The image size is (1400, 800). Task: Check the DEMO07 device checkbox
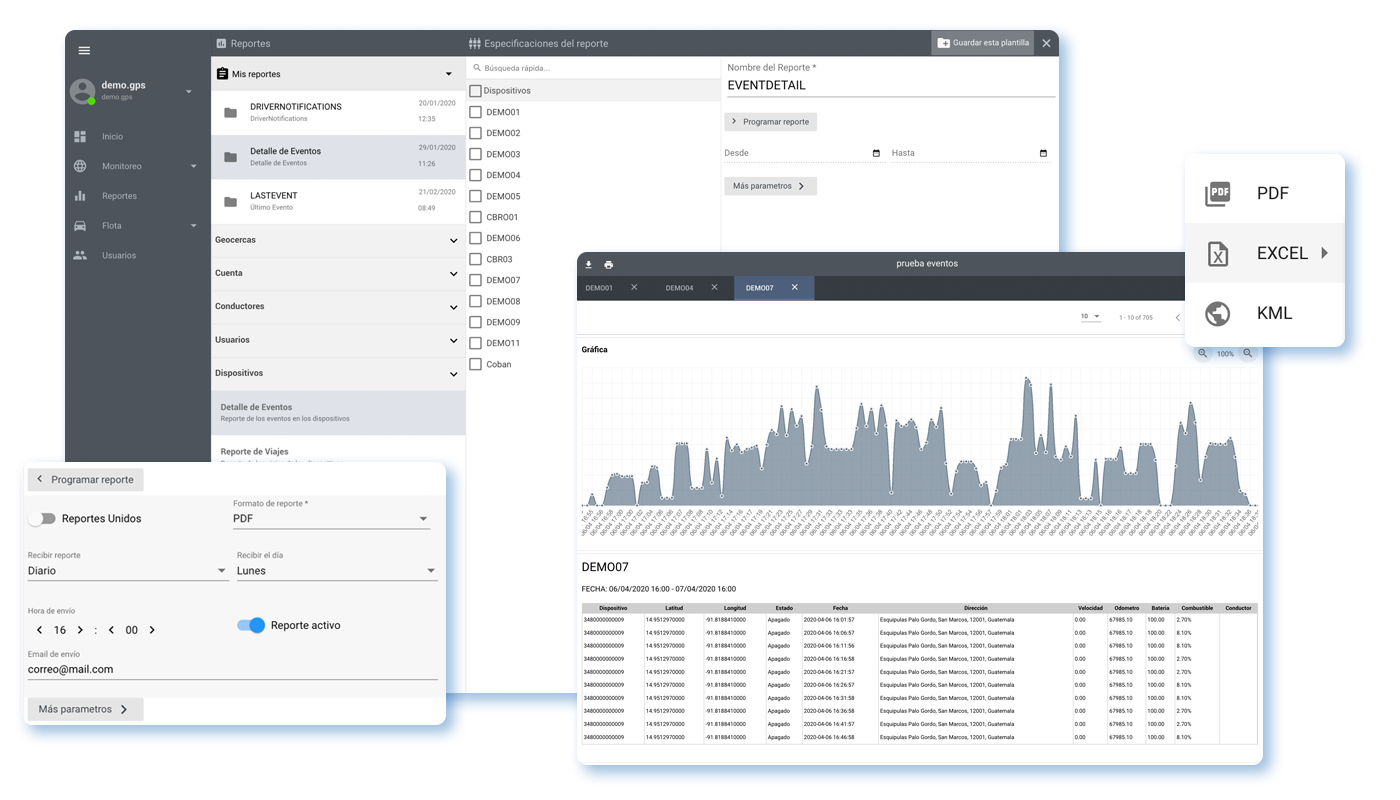476,280
